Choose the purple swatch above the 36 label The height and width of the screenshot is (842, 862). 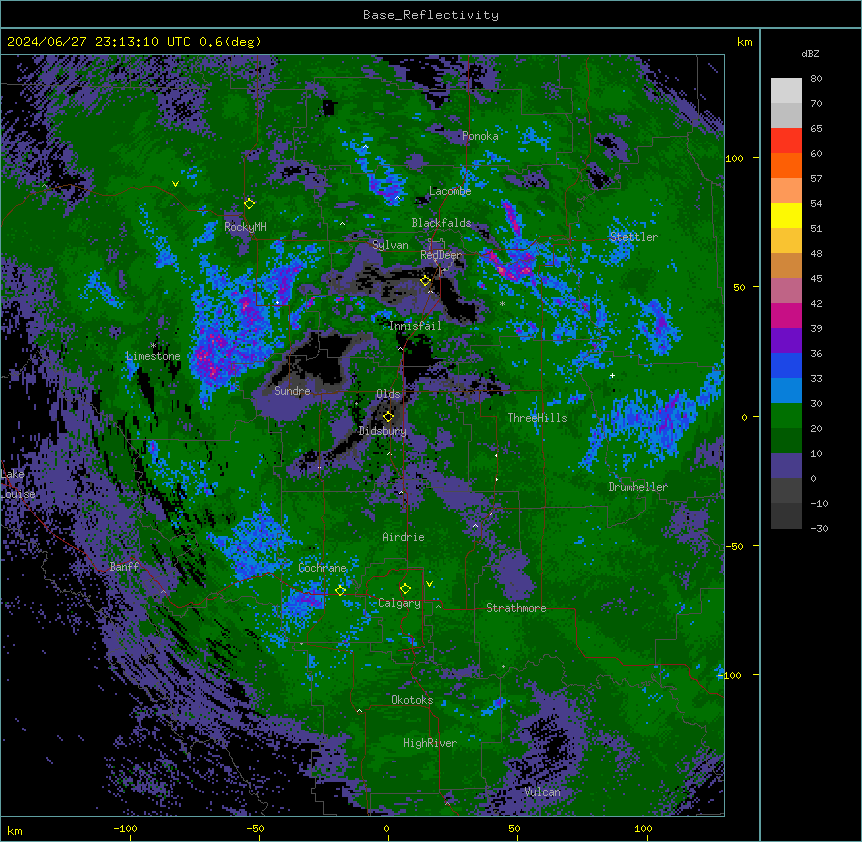pos(786,341)
